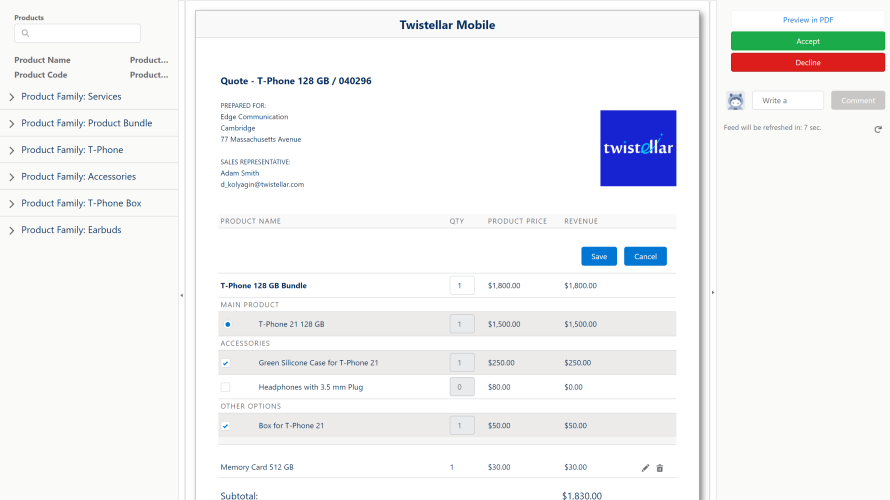Click the $1,830.00 subtotal value
This screenshot has width=890, height=500.
(x=582, y=495)
